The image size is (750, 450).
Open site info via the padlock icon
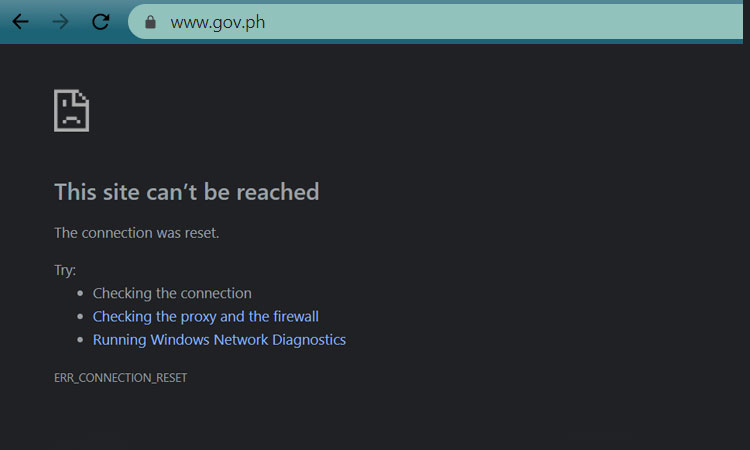click(x=151, y=22)
